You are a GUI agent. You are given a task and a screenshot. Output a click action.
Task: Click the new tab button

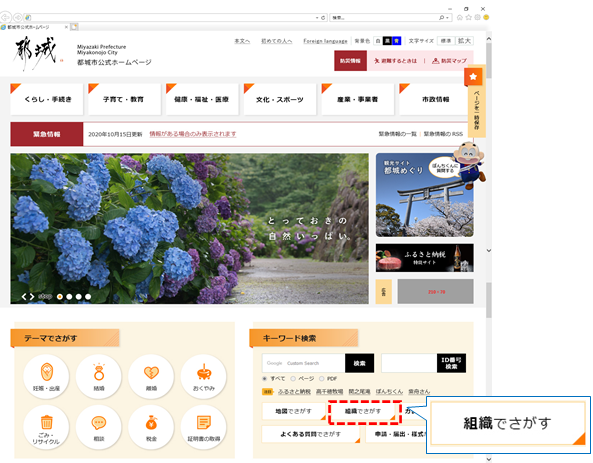click(x=75, y=27)
